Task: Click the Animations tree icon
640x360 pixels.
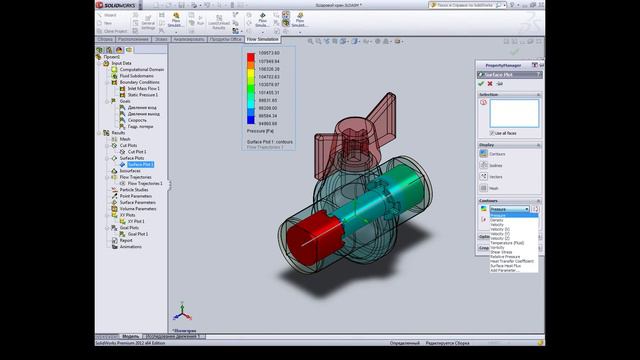Action: (x=114, y=247)
